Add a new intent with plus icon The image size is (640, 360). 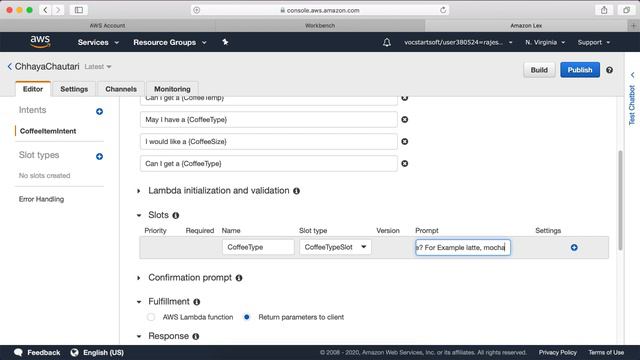[99, 111]
